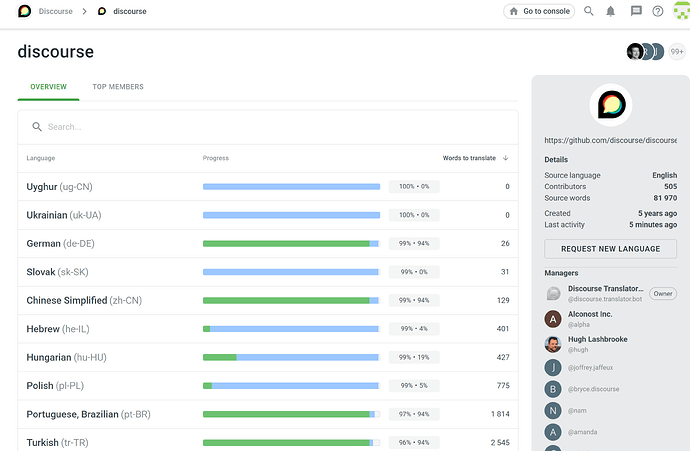
Task: Click the Discourse logo in the header
Action: 25,11
